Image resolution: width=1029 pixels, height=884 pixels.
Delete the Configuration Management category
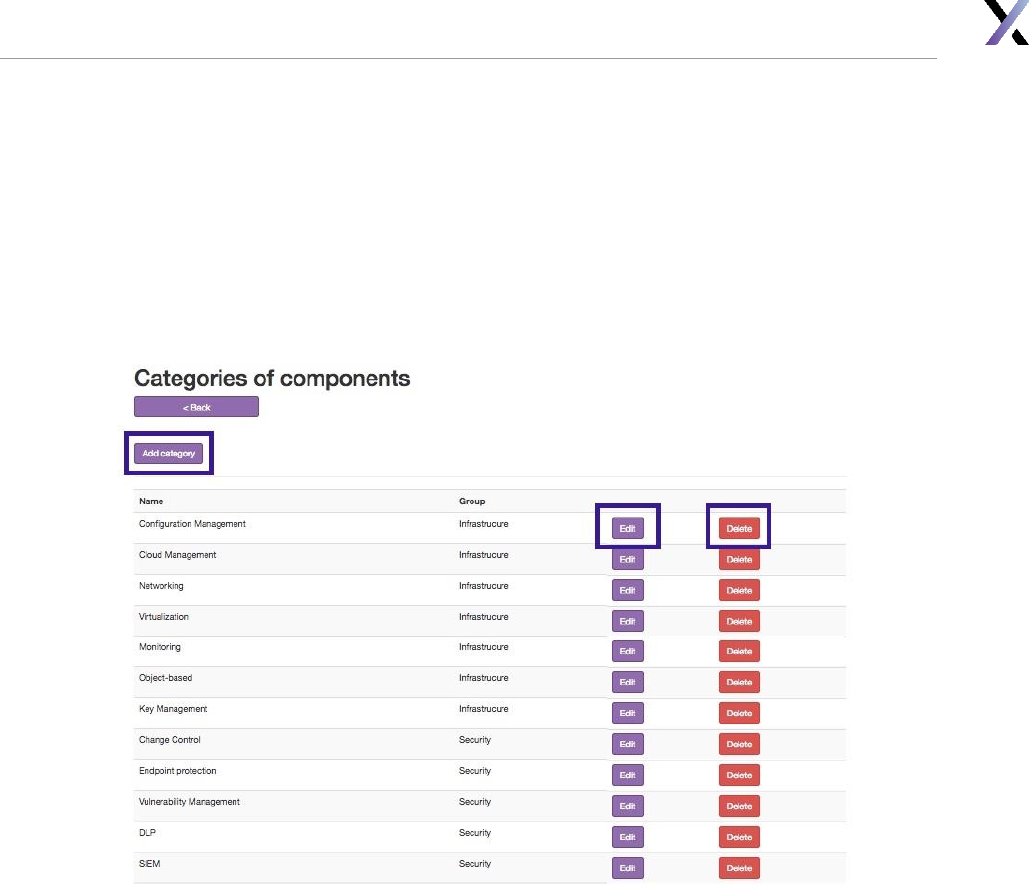tap(739, 528)
